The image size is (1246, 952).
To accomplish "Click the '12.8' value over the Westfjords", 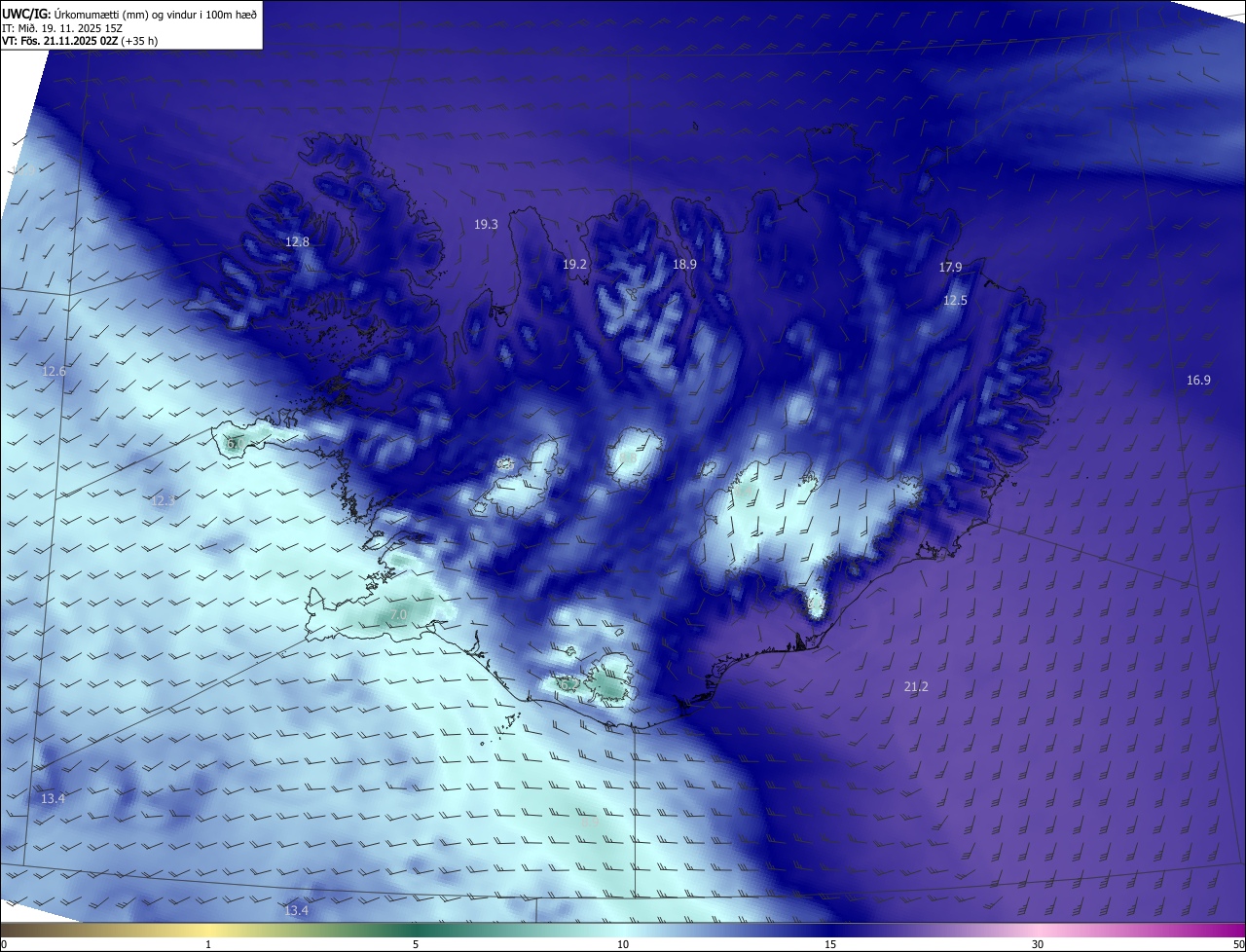I will 297,241.
